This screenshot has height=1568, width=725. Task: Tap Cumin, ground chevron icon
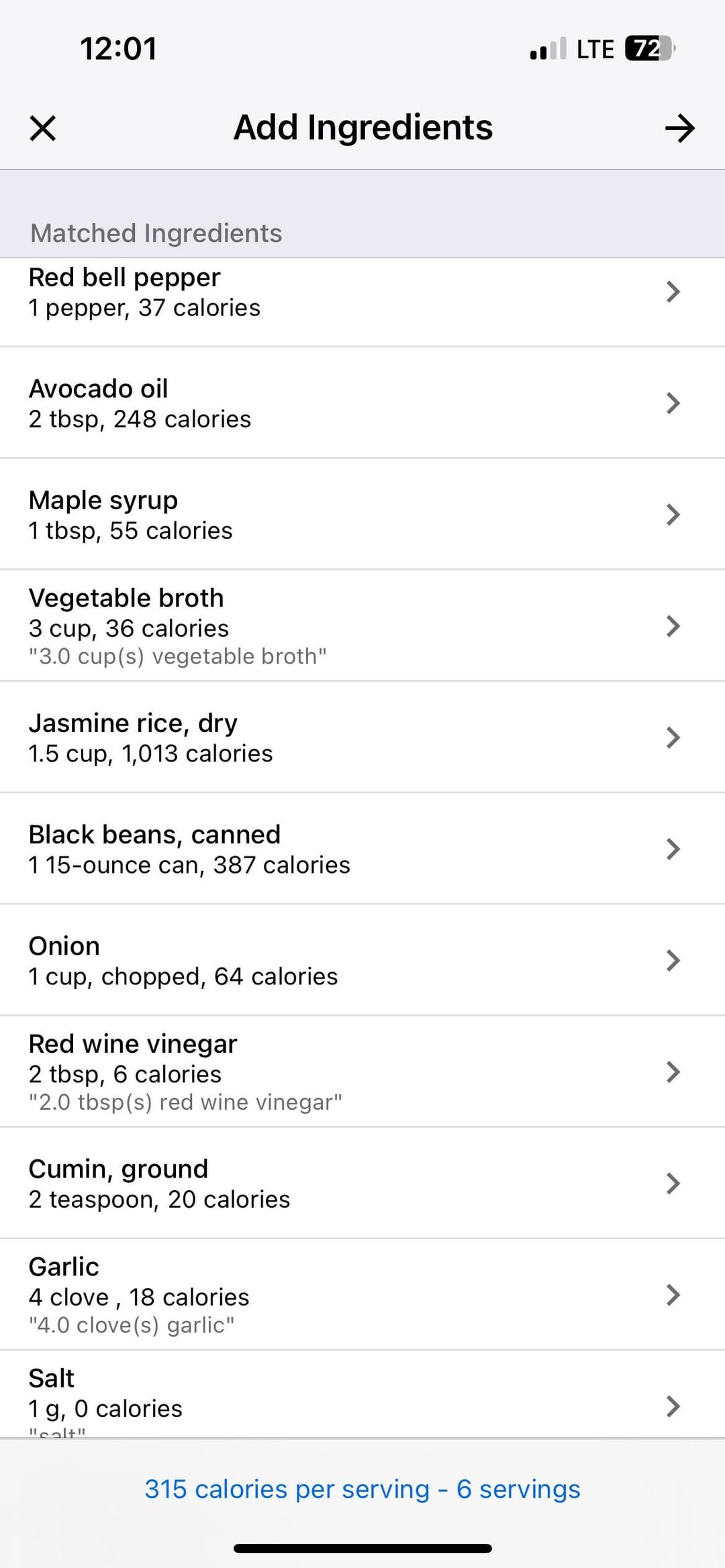click(673, 1183)
